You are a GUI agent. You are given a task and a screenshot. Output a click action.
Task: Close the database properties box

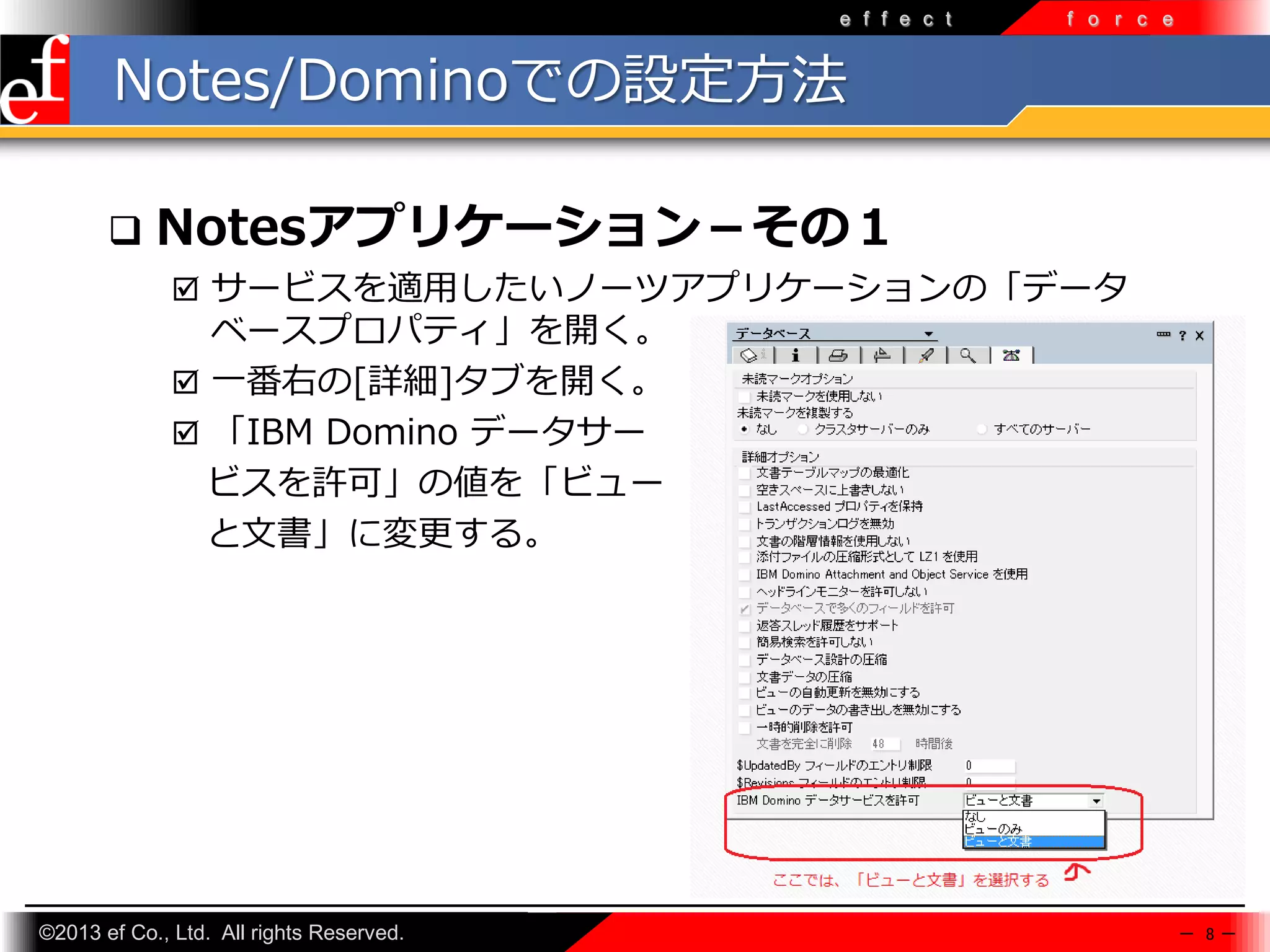pos(1200,335)
